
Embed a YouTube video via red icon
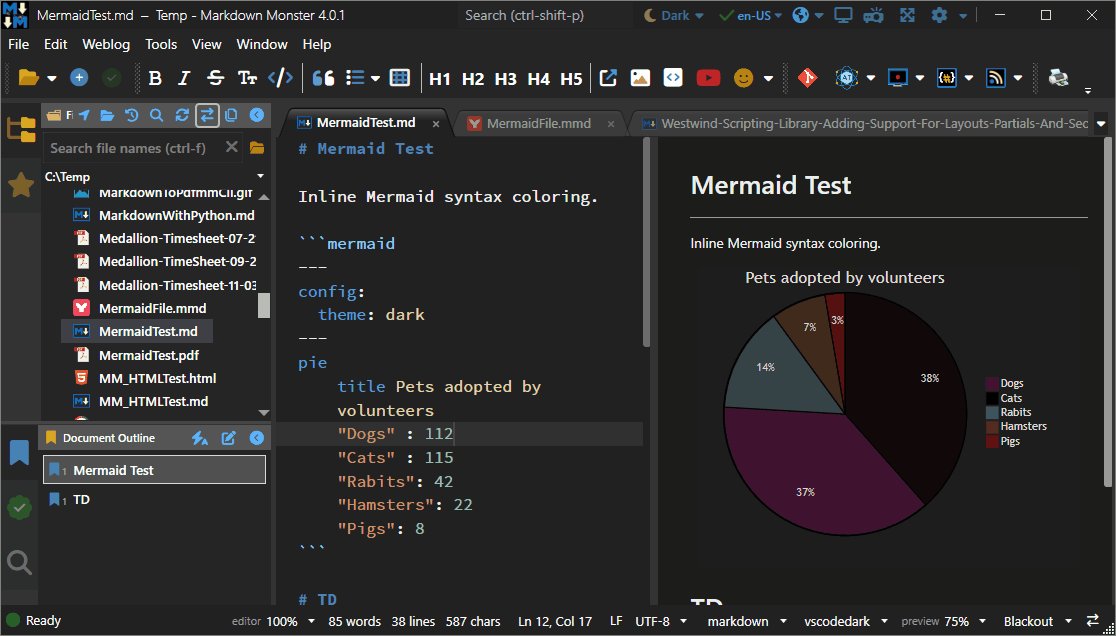click(x=708, y=78)
